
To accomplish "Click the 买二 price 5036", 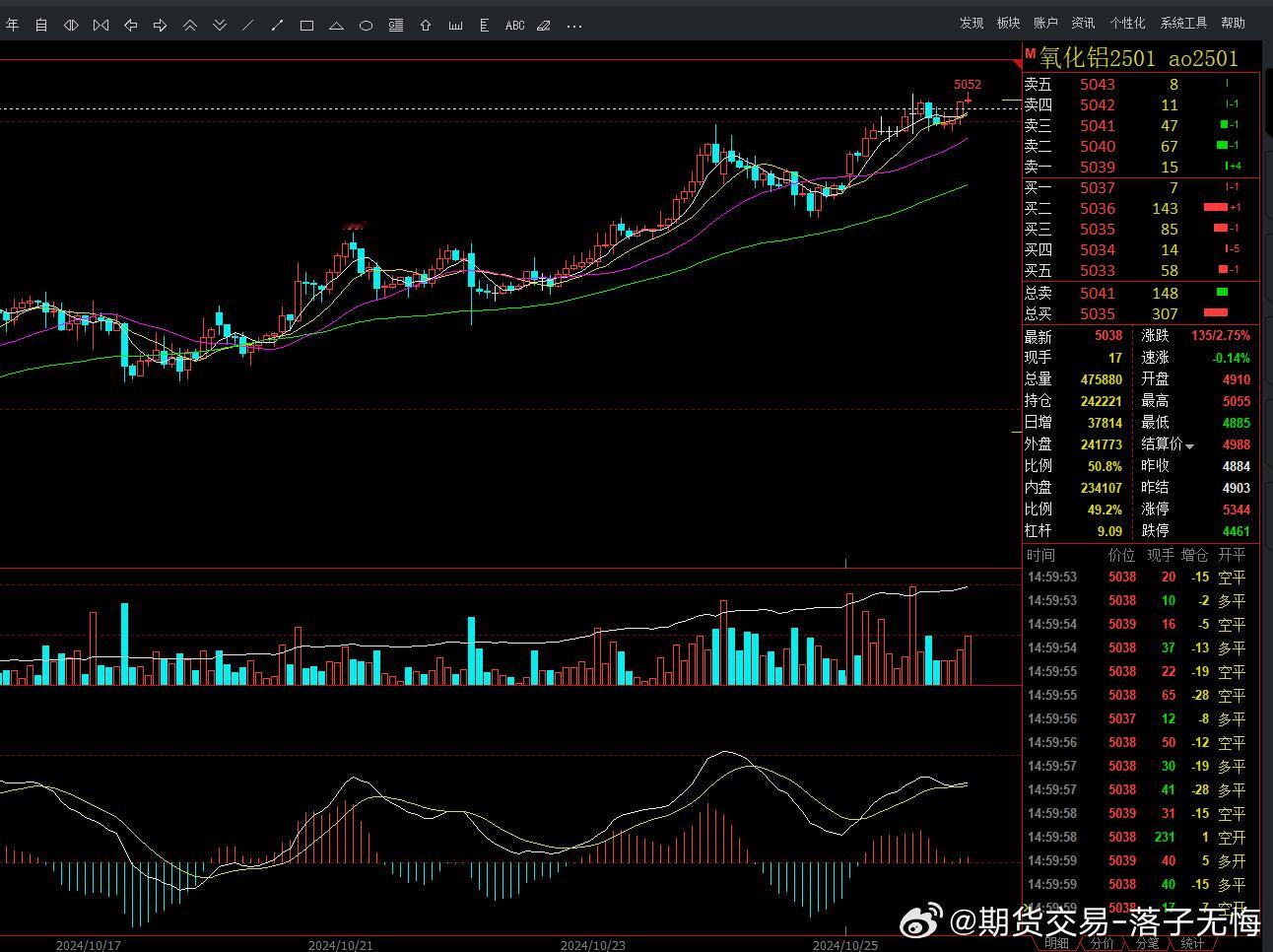I will coord(1098,209).
